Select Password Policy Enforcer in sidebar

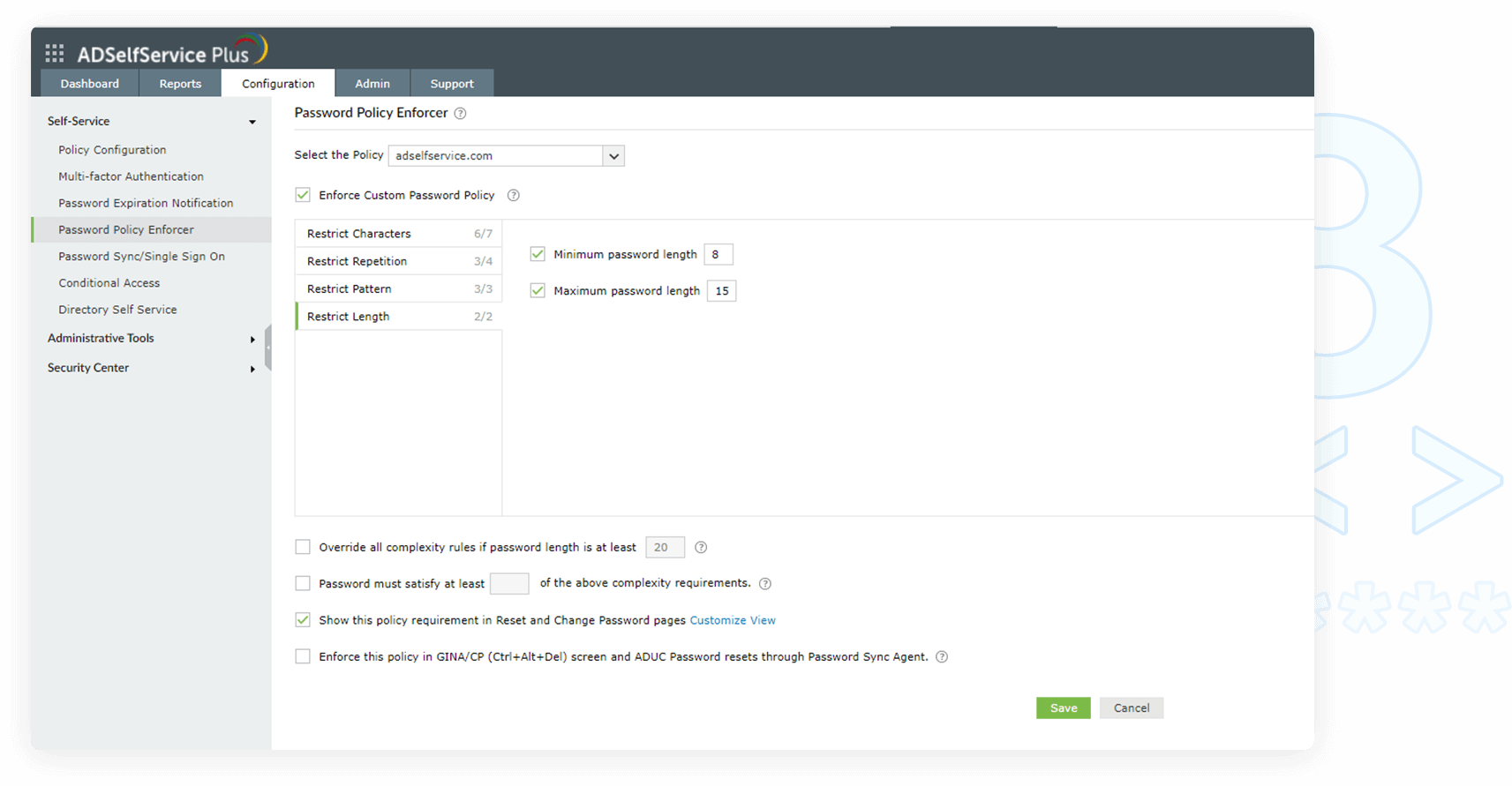tap(151, 229)
